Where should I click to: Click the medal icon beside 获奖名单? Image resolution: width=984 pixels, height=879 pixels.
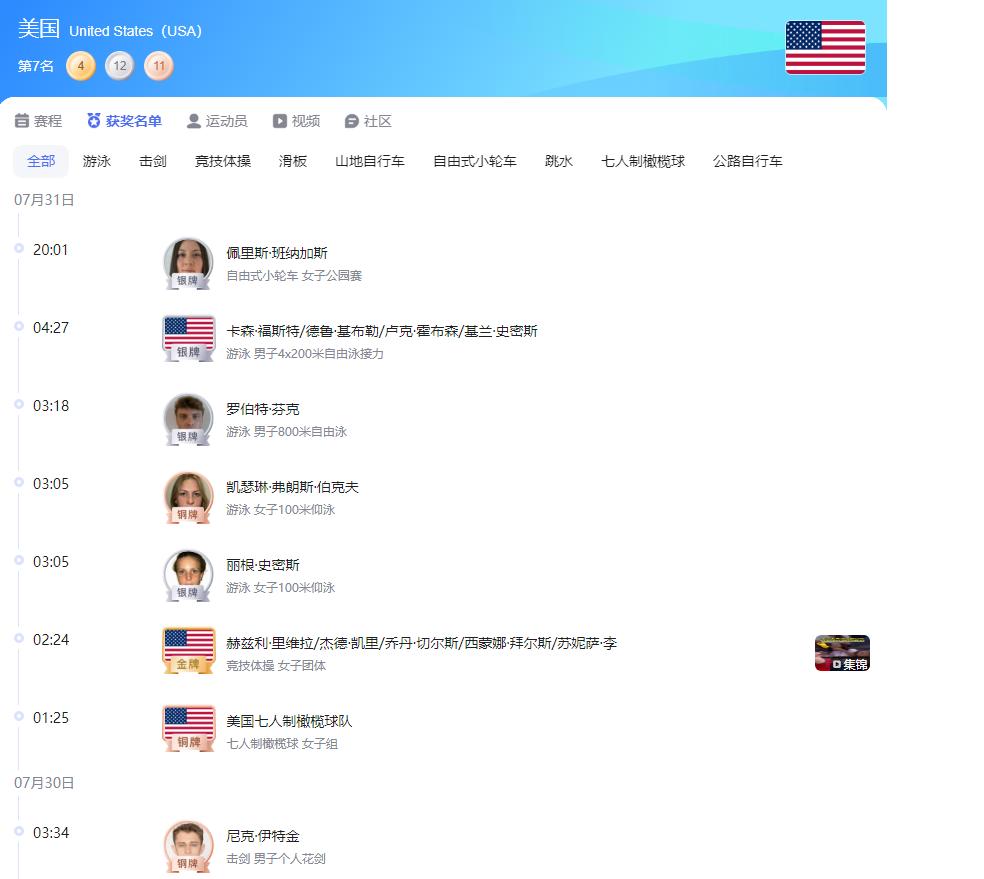pos(94,120)
